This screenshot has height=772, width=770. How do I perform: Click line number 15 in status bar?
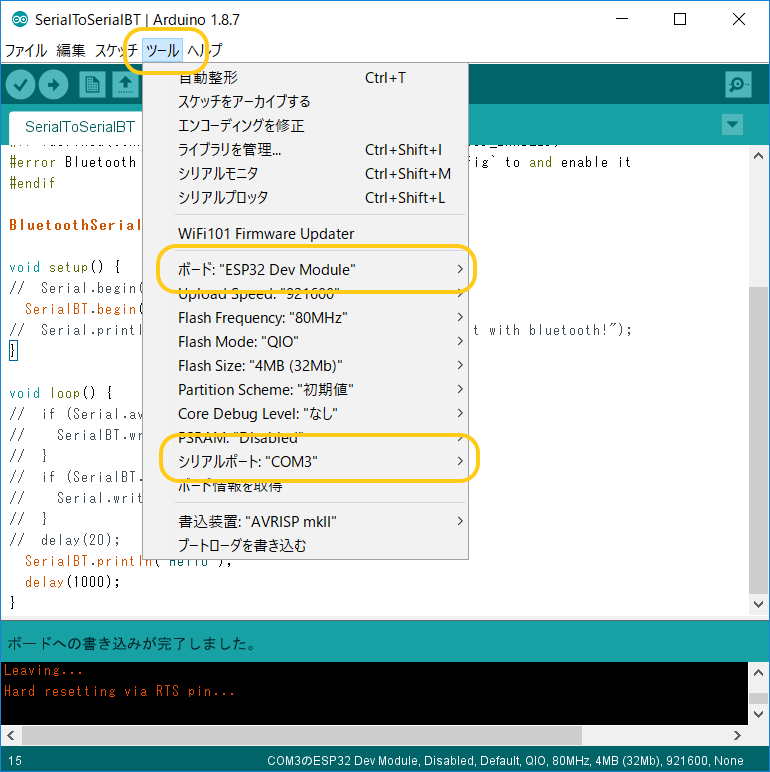[x=15, y=761]
